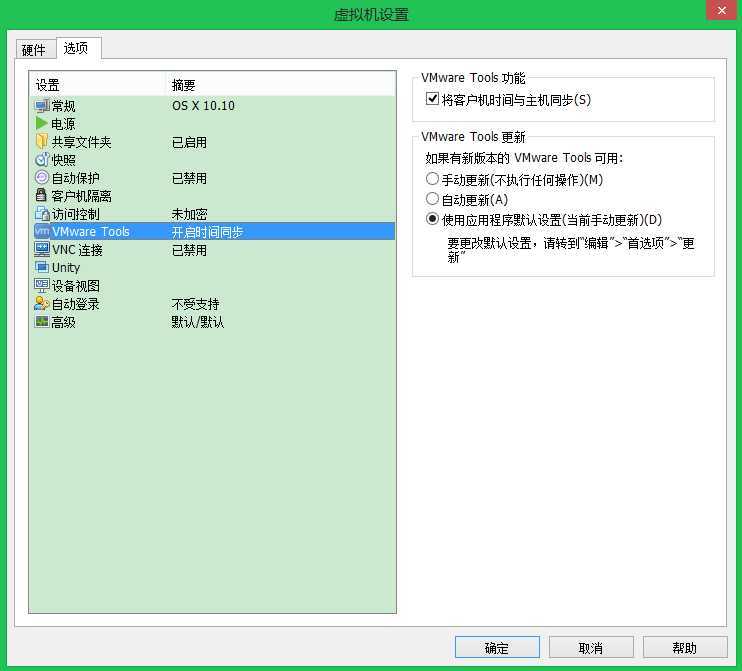Select the Unity row label
This screenshot has width=742, height=671.
(66, 268)
